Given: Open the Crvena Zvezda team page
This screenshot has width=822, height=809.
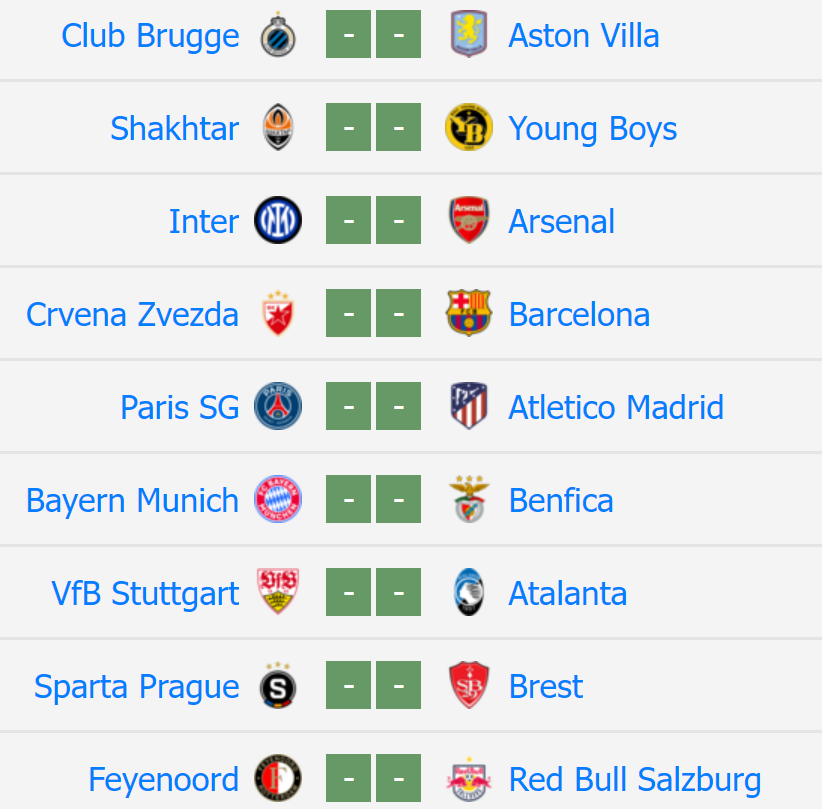Looking at the screenshot, I should coord(133,315).
